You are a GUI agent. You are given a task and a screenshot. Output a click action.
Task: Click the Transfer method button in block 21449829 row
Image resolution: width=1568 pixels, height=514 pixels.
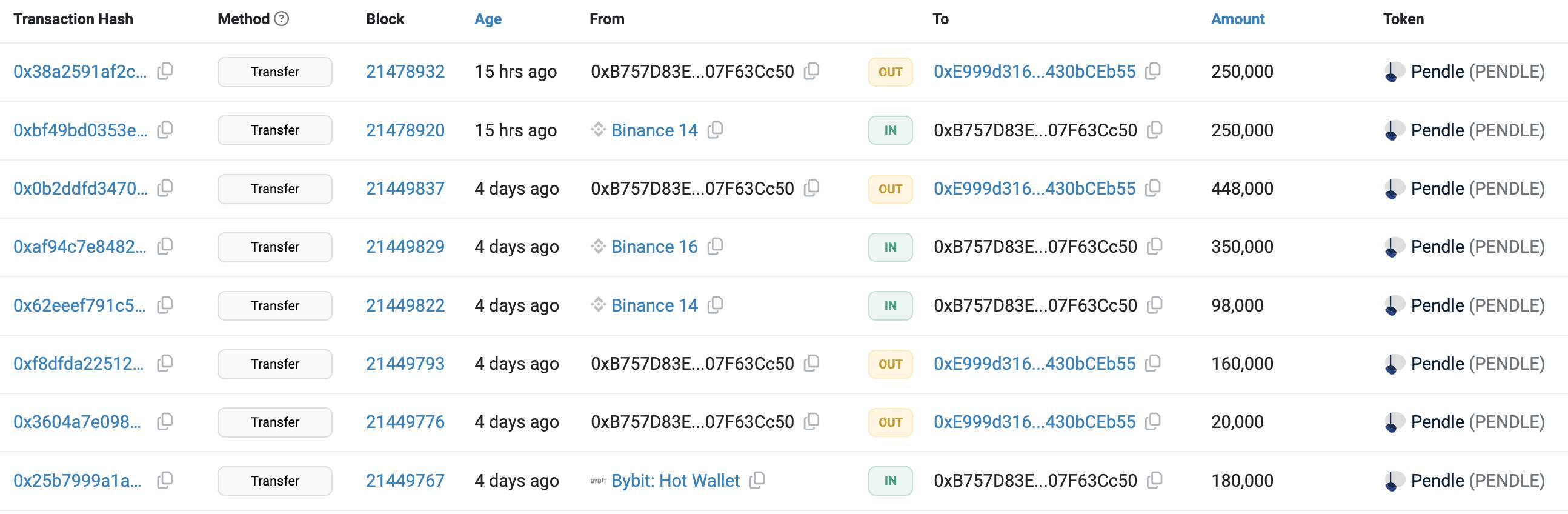(x=275, y=247)
